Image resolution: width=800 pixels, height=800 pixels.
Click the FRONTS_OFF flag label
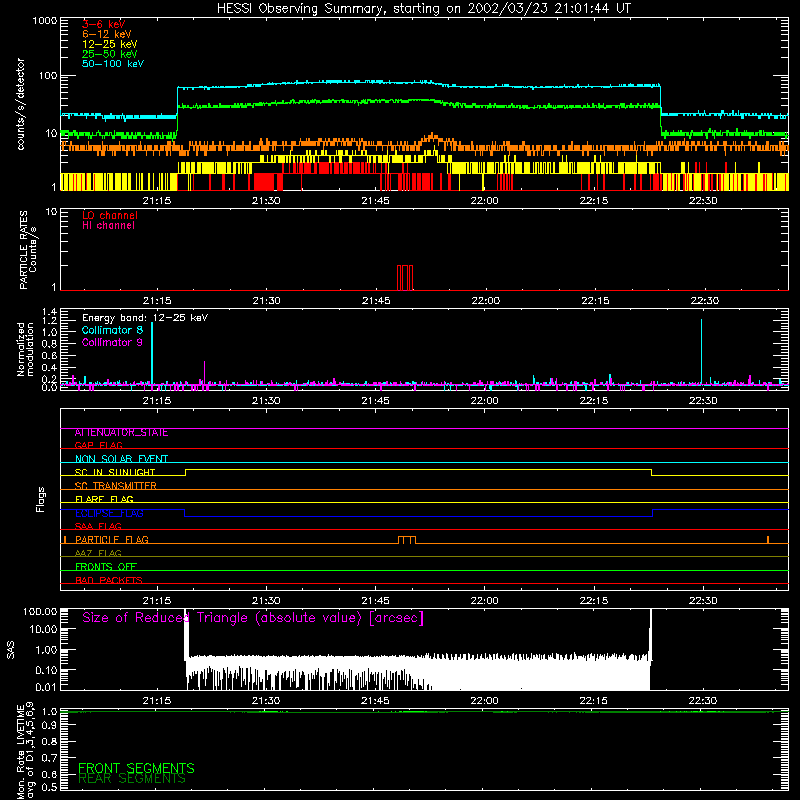(106, 566)
